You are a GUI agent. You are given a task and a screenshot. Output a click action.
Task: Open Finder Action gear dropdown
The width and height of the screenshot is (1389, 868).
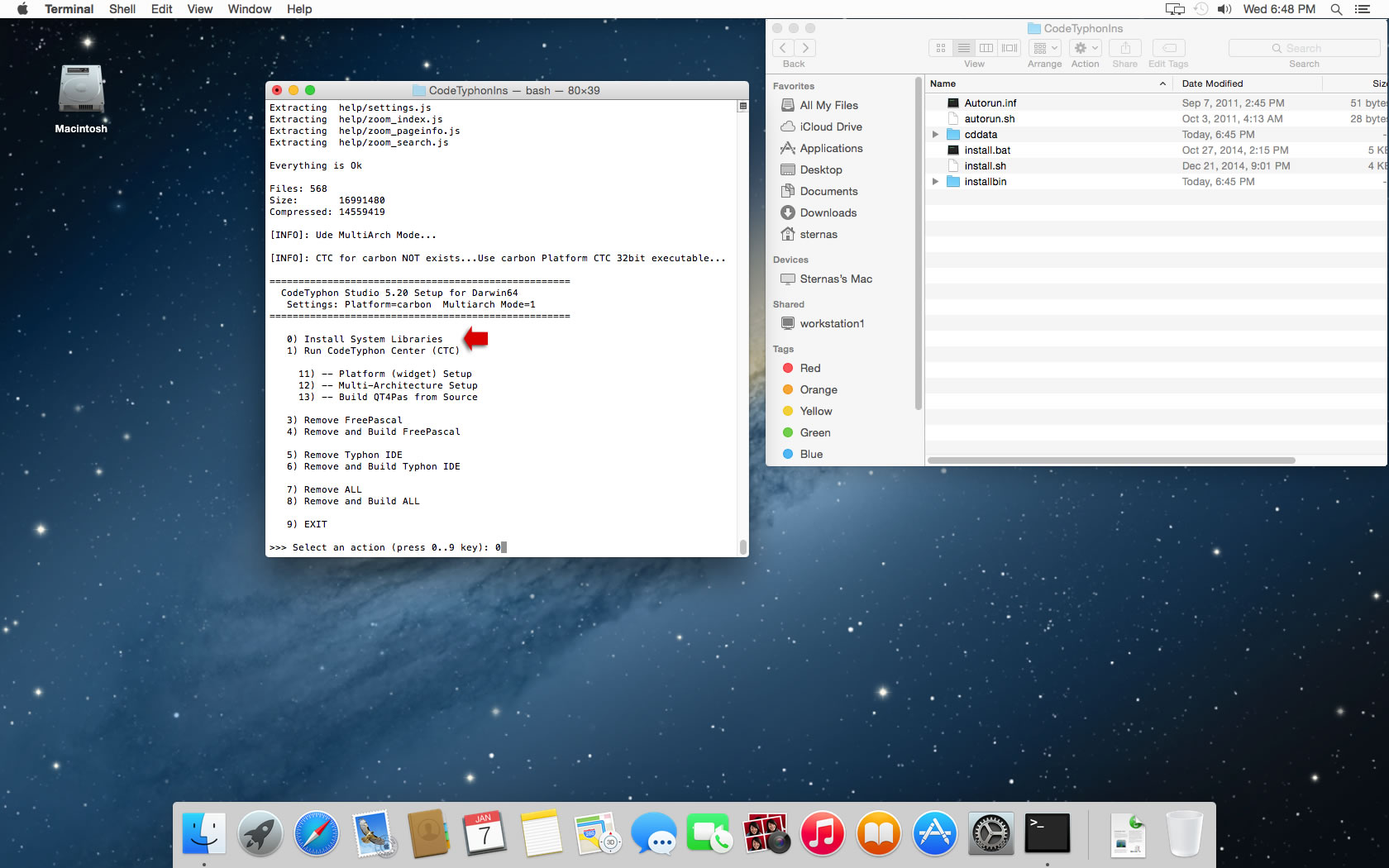pyautogui.click(x=1086, y=48)
